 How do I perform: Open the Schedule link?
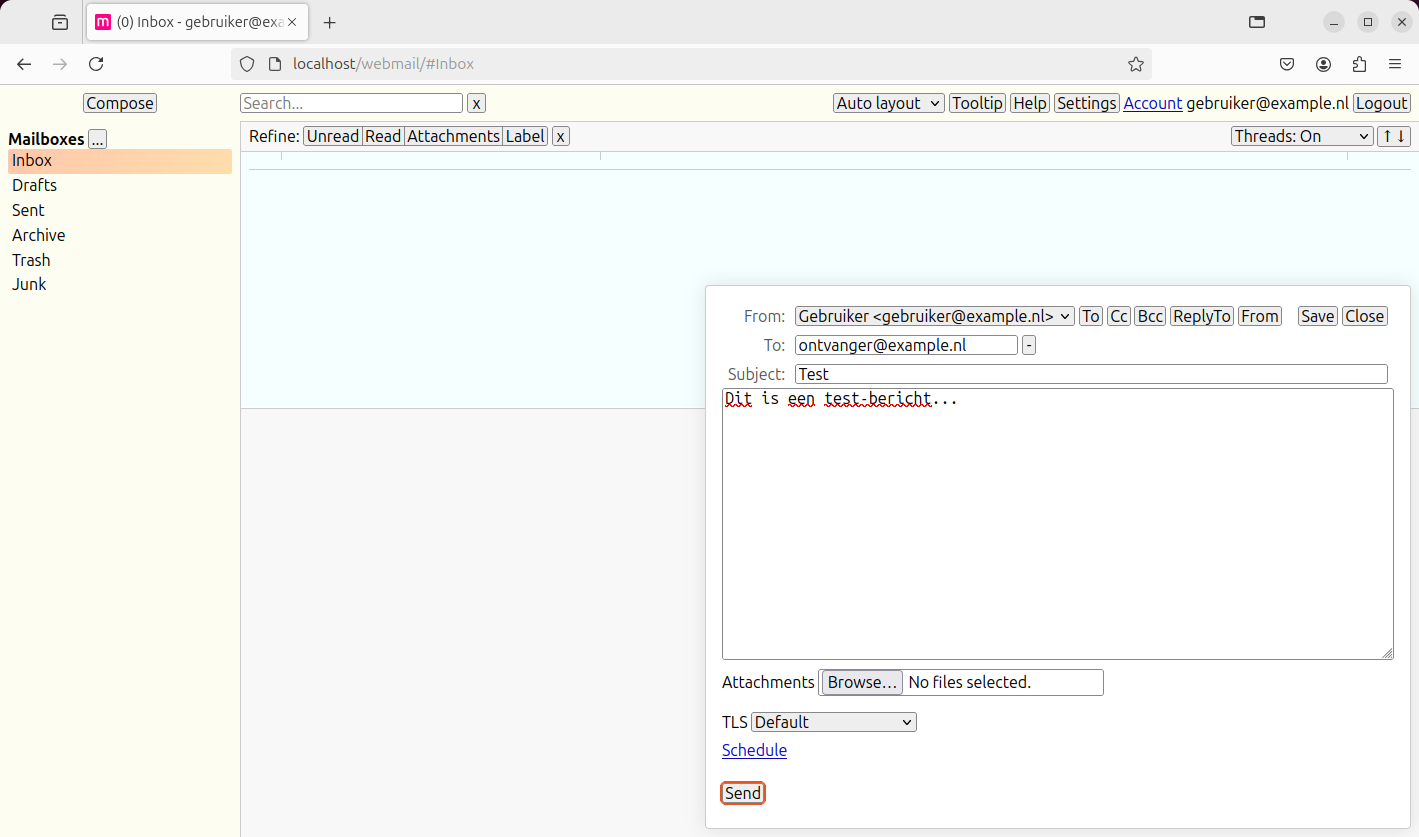[x=754, y=750]
